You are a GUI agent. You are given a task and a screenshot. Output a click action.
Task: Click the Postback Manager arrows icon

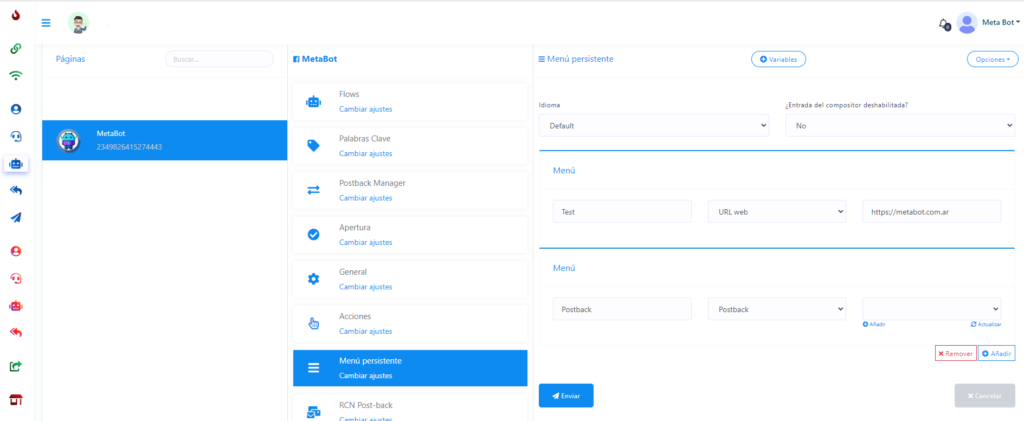pos(313,191)
